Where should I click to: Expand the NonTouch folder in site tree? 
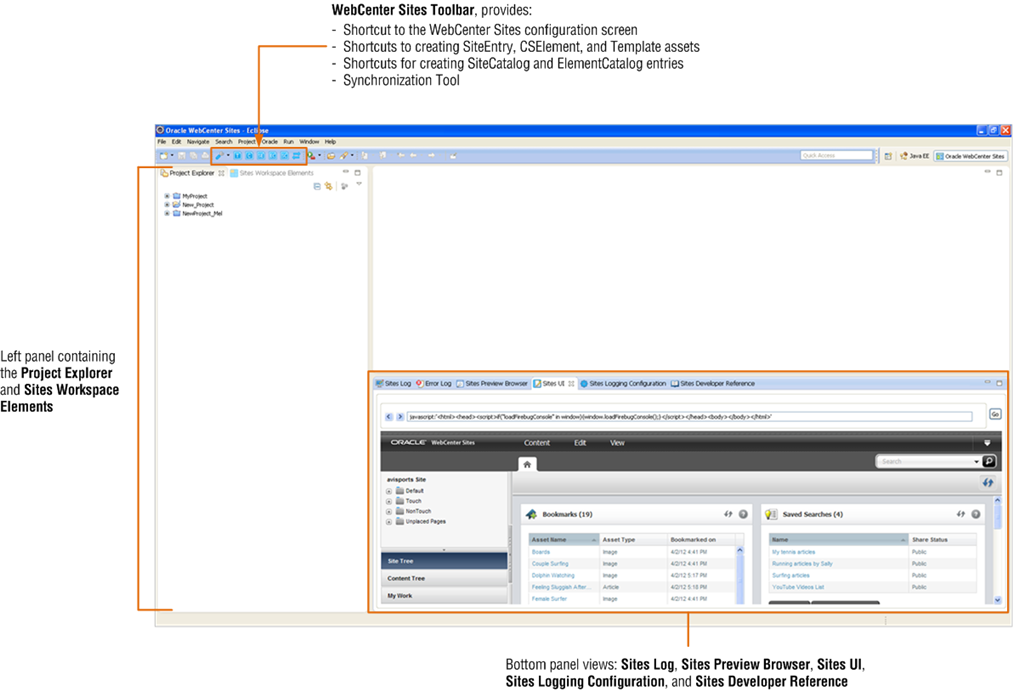(x=389, y=511)
